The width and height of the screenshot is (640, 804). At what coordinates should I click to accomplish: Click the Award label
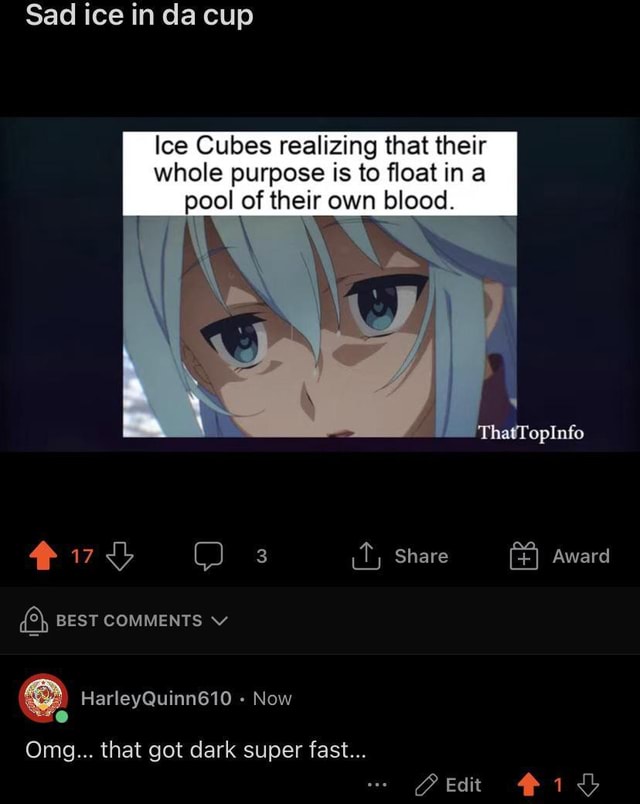(581, 556)
